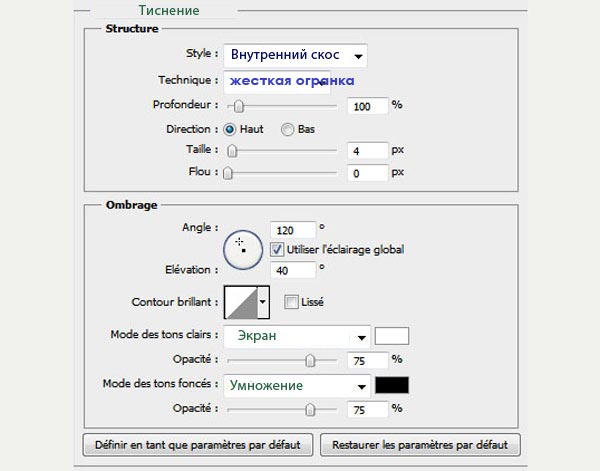Click the Flou slider handle
The width and height of the screenshot is (600, 471).
point(228,173)
